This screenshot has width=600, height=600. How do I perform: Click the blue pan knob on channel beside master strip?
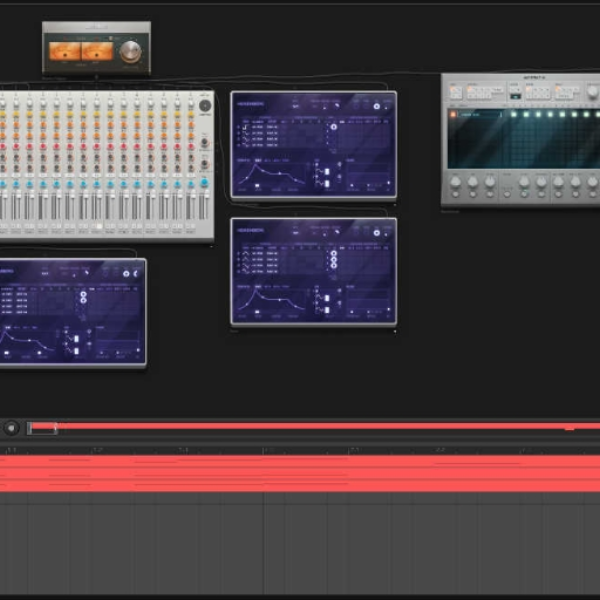(x=191, y=184)
